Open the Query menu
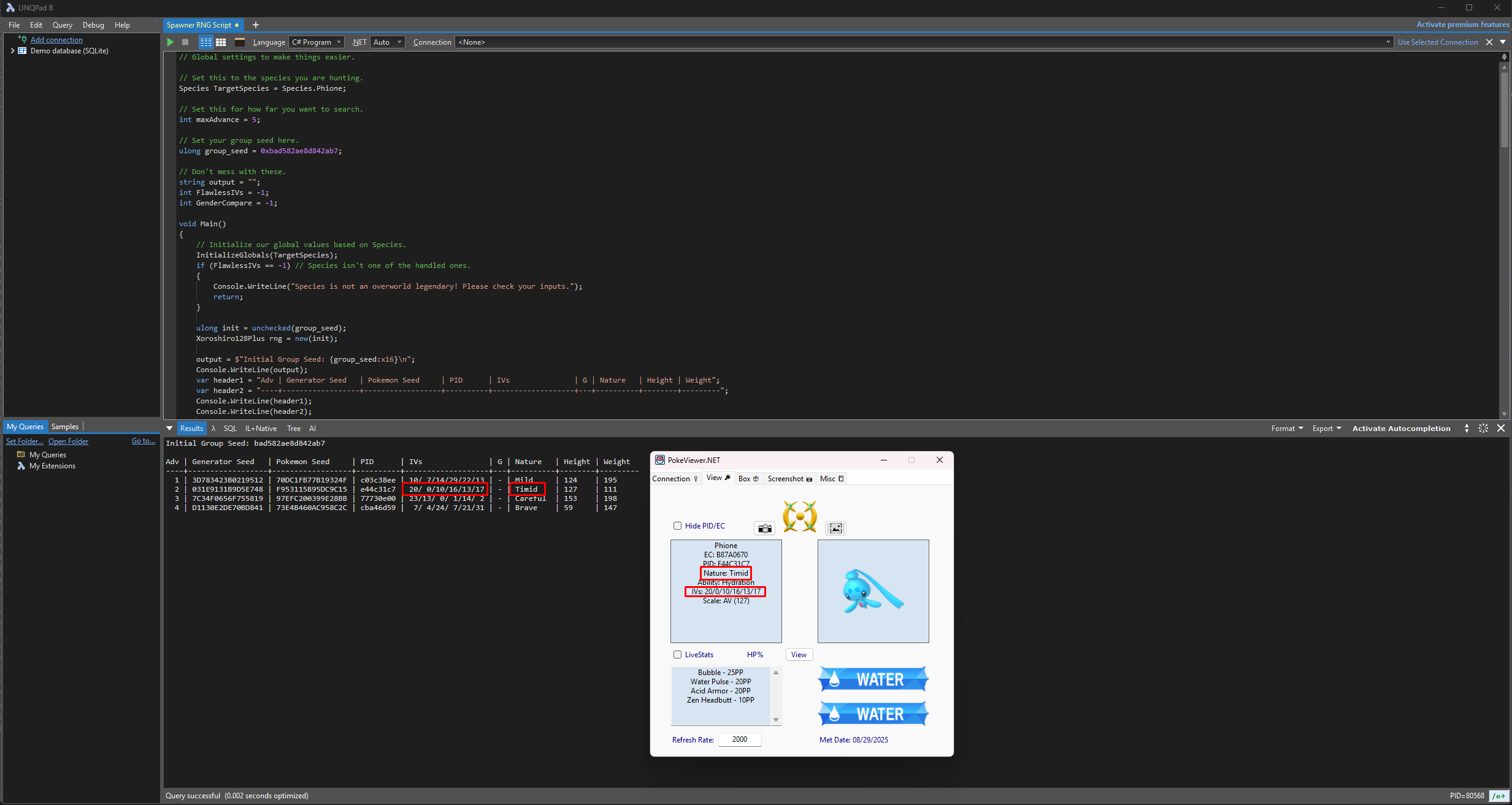The height and width of the screenshot is (805, 1512). click(x=62, y=25)
